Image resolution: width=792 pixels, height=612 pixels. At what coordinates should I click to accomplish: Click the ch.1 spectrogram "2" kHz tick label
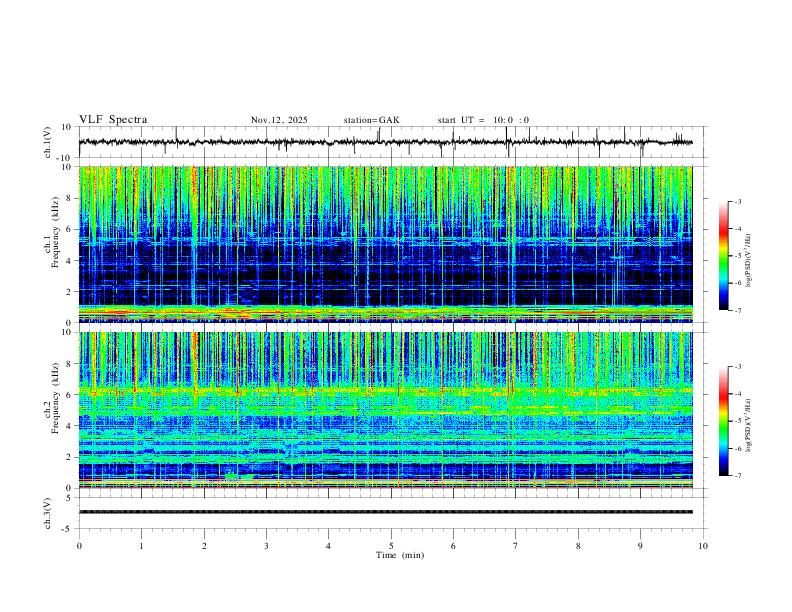69,291
